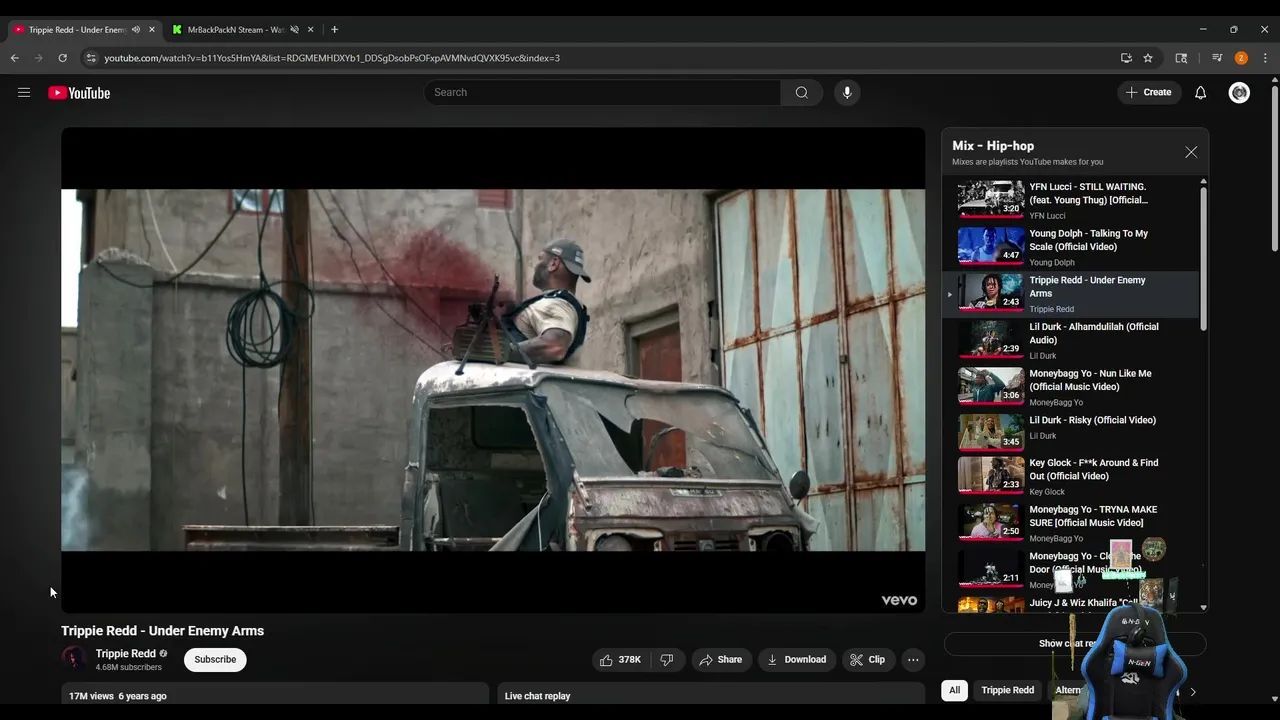Open the Chrome profile avatar
The width and height of the screenshot is (1280, 720).
pyautogui.click(x=1241, y=58)
